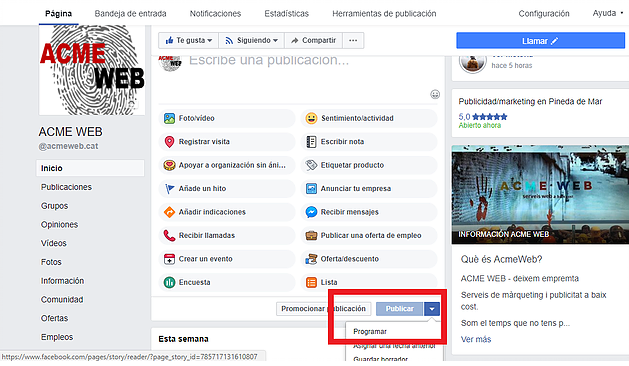Viewport: 629px width, 366px height.
Task: Click the Ver más link
Action: click(476, 340)
